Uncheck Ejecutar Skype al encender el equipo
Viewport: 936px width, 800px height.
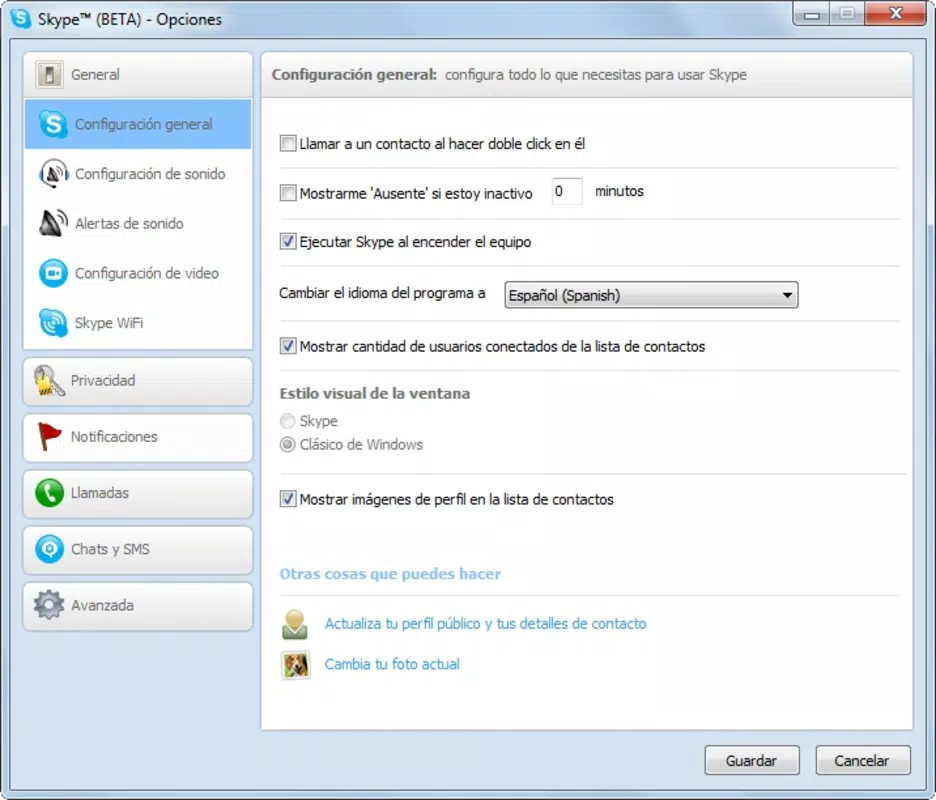pyautogui.click(x=288, y=241)
